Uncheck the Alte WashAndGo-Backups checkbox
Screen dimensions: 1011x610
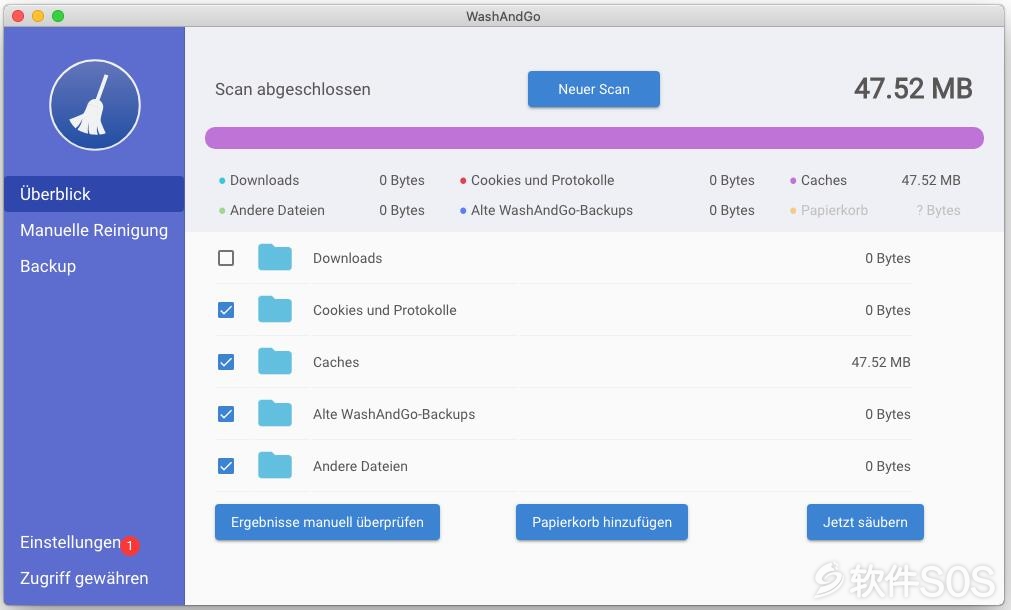pyautogui.click(x=226, y=414)
